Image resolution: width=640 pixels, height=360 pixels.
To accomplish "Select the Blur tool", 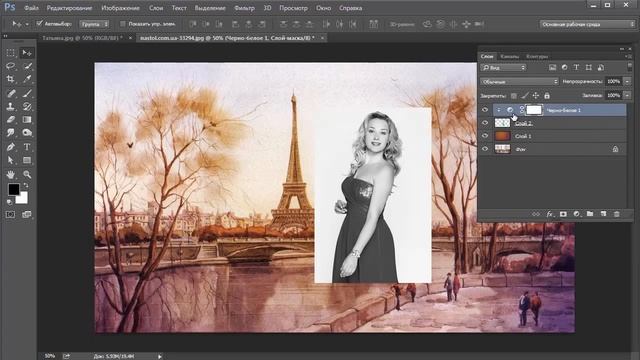I will [x=11, y=133].
